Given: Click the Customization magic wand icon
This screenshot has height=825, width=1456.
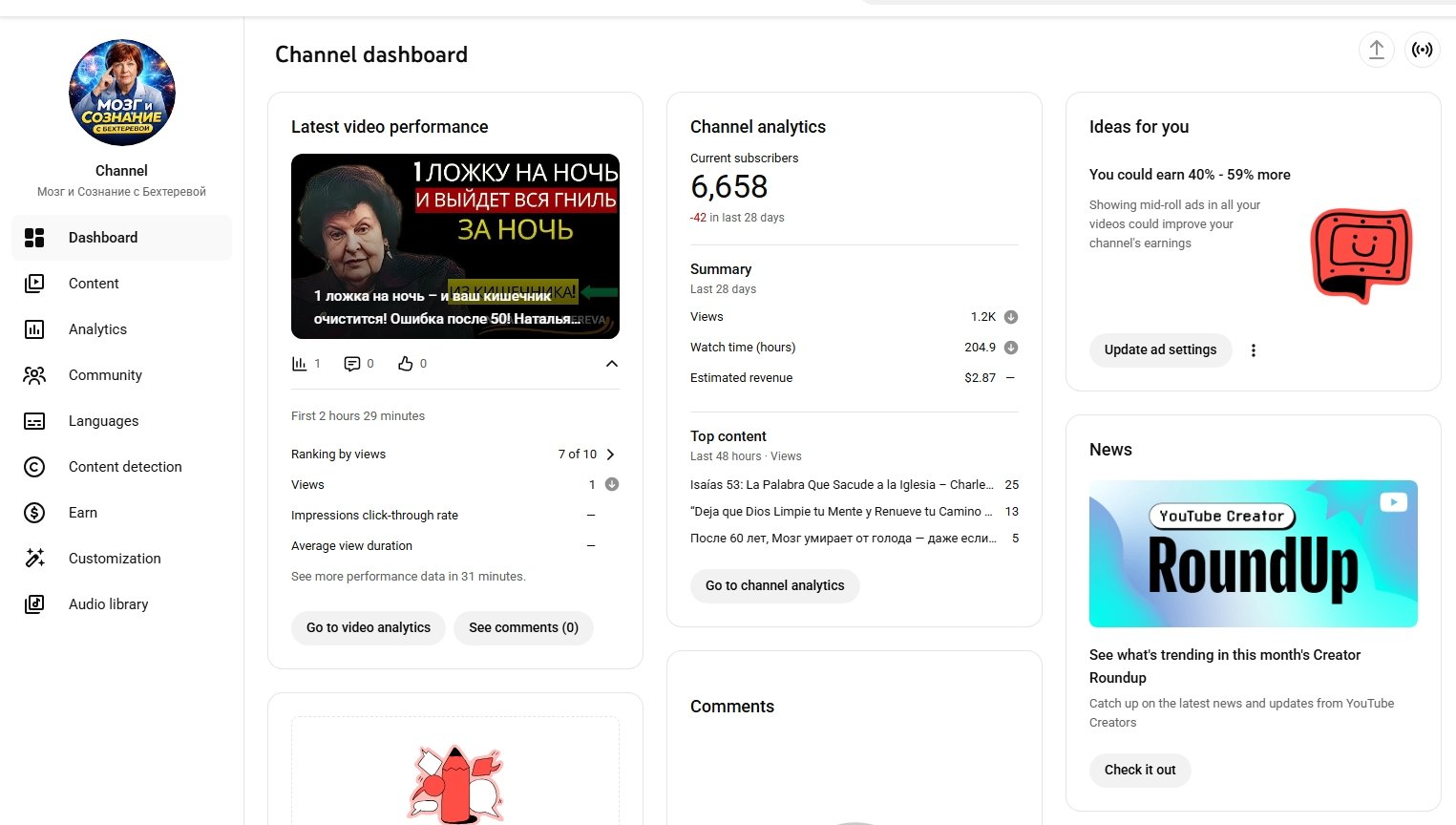Looking at the screenshot, I should 34,559.
